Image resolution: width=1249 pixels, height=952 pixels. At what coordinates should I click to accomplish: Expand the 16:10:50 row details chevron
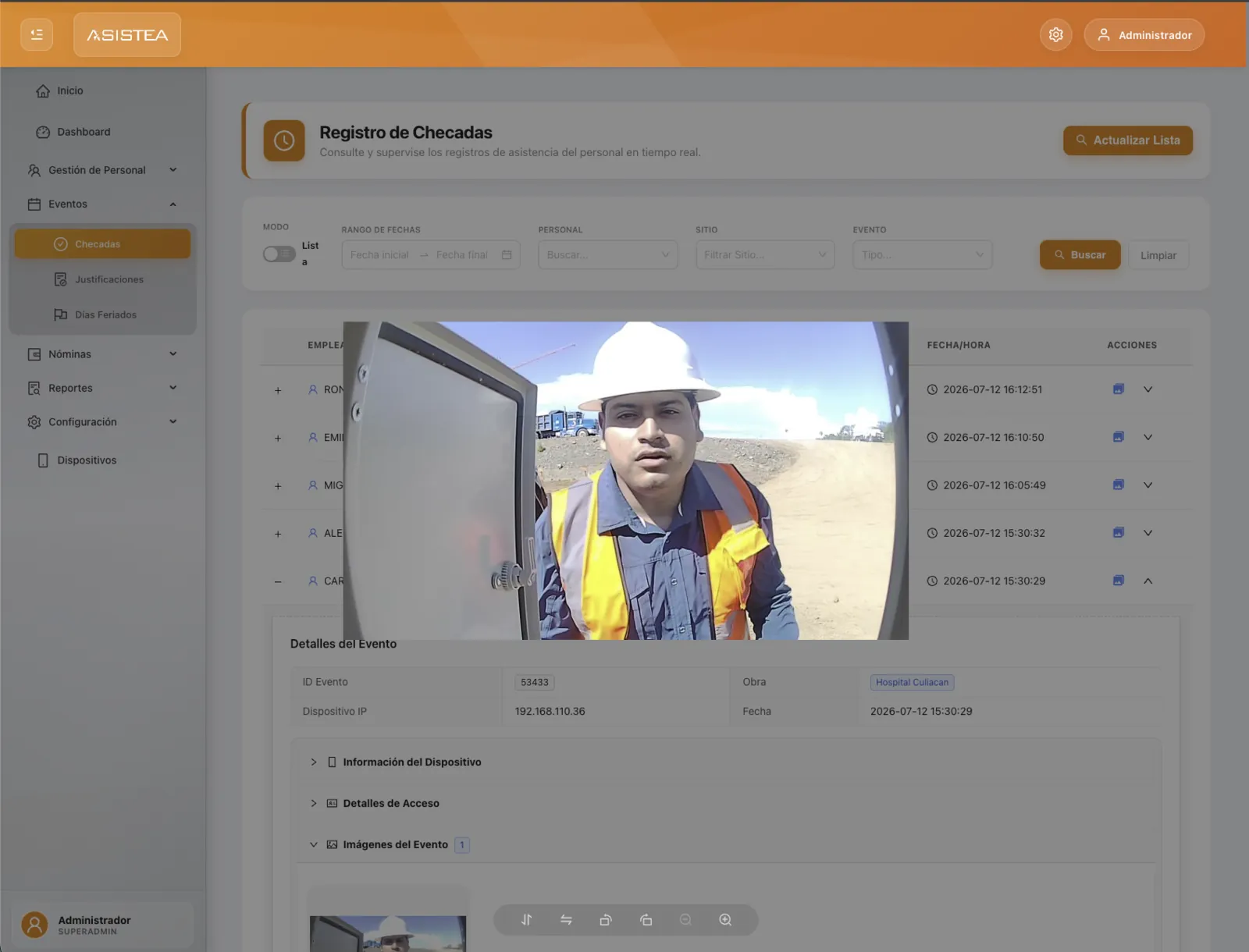coord(1148,437)
